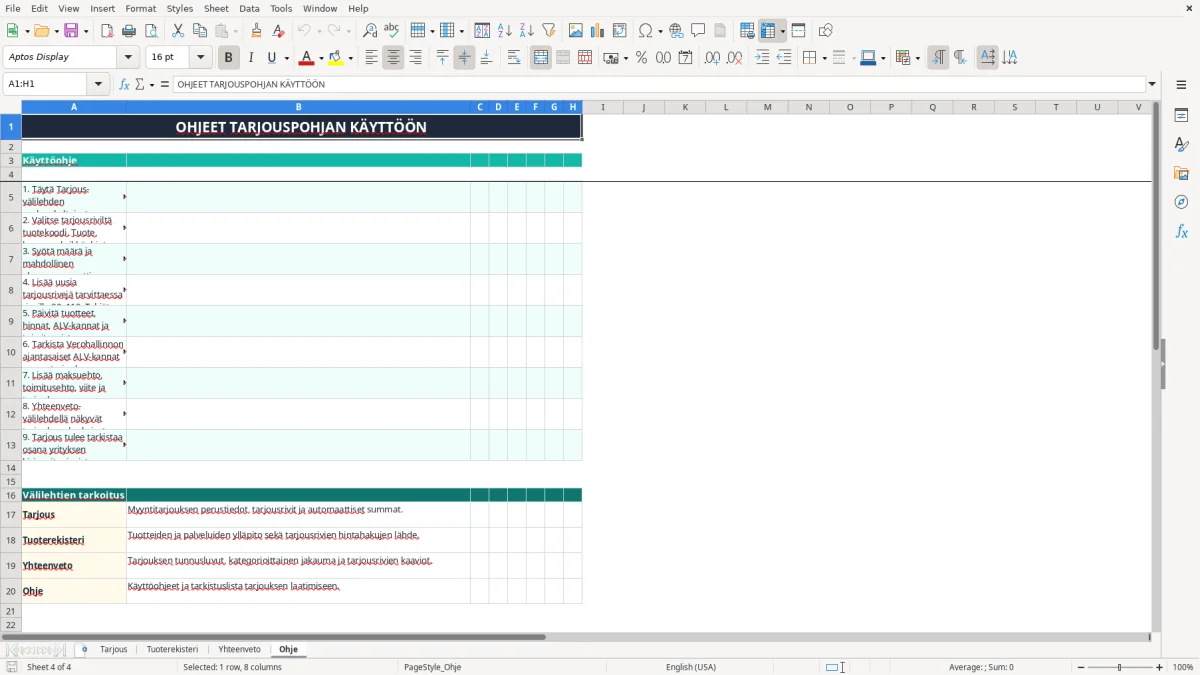This screenshot has width=1200, height=675.
Task: Open conditional formatting dropdown arrow
Action: tap(917, 58)
